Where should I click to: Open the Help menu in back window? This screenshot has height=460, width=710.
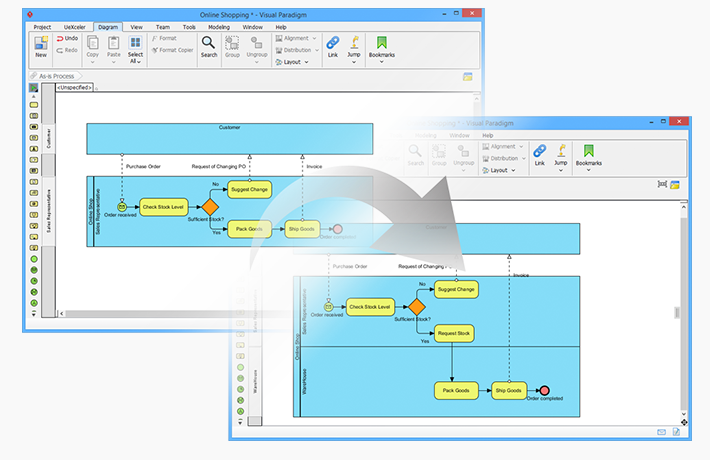281,27
